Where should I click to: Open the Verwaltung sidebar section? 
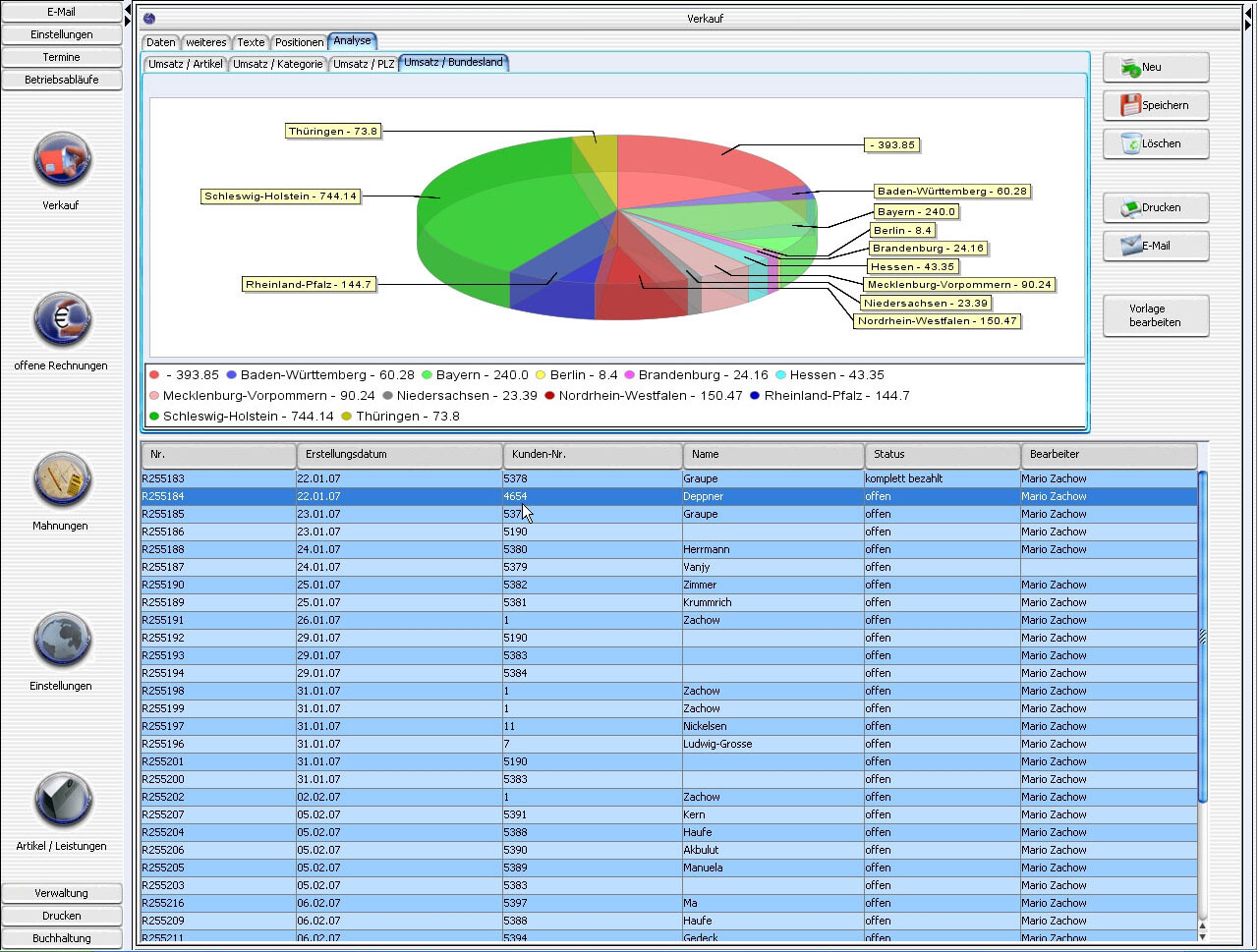tap(62, 893)
